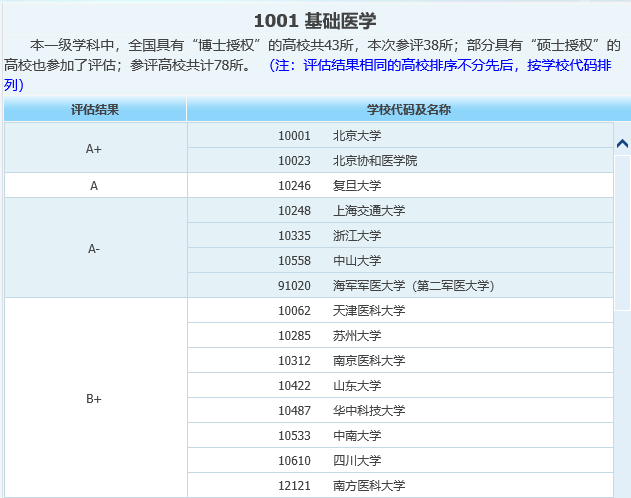Image resolution: width=631 pixels, height=498 pixels.
Task: Click the 10246 复旦大学 entry
Action: coord(344,185)
